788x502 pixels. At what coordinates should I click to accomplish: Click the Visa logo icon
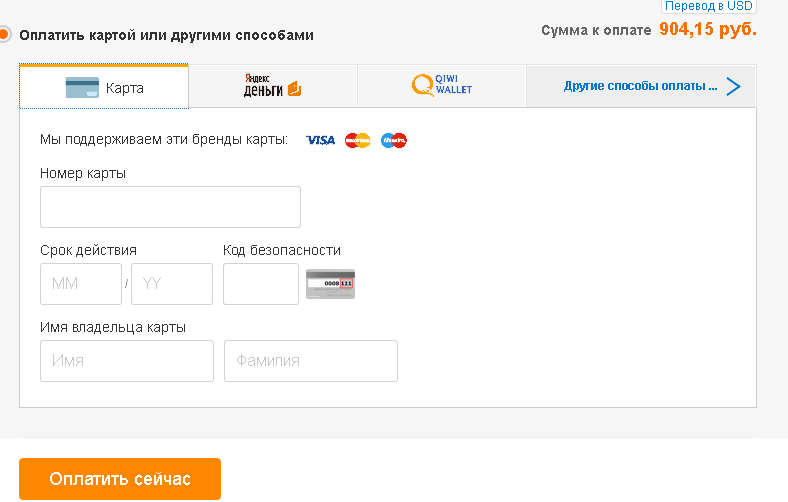click(x=321, y=140)
